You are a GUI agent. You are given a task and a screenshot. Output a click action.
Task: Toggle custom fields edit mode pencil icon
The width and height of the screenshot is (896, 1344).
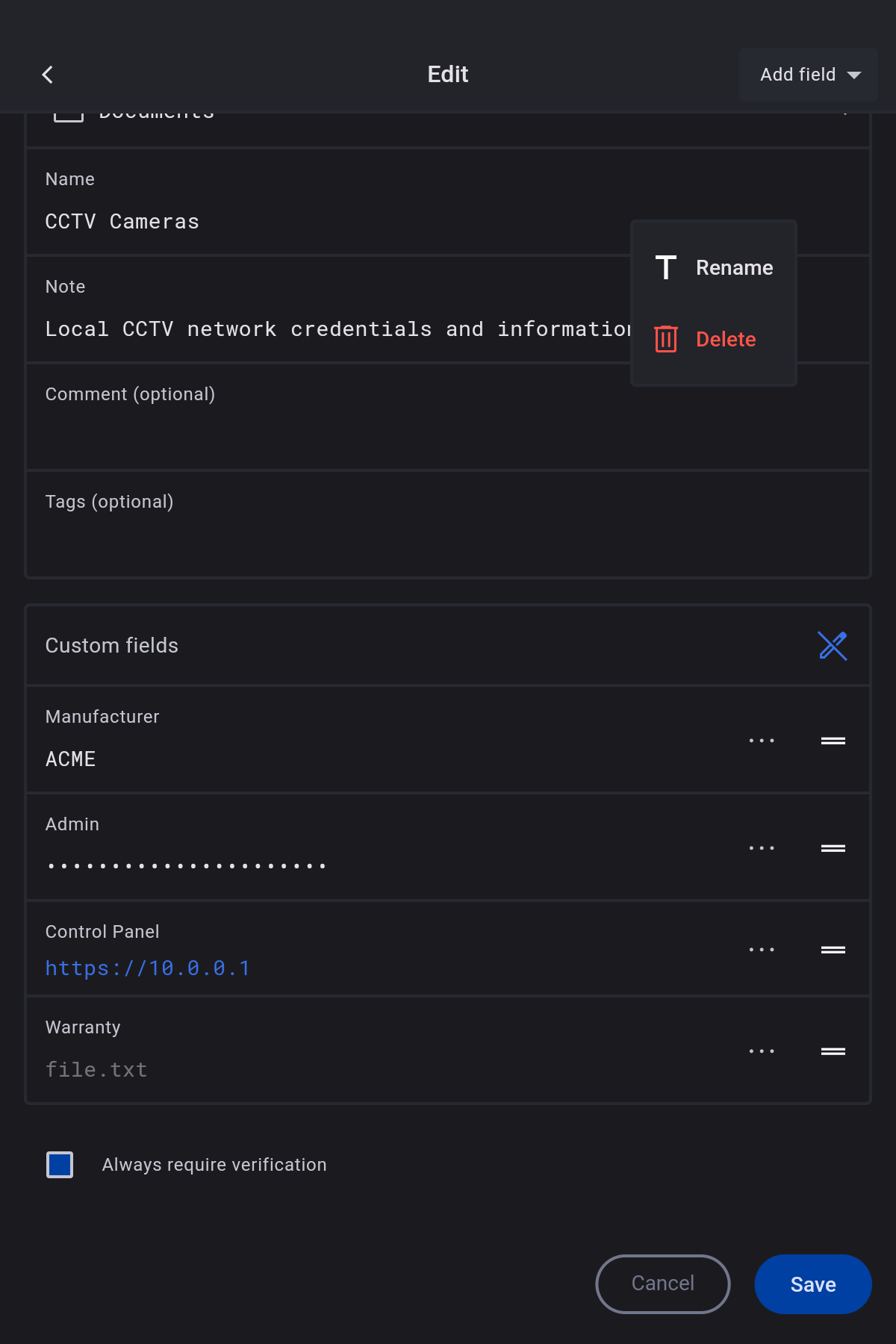832,646
